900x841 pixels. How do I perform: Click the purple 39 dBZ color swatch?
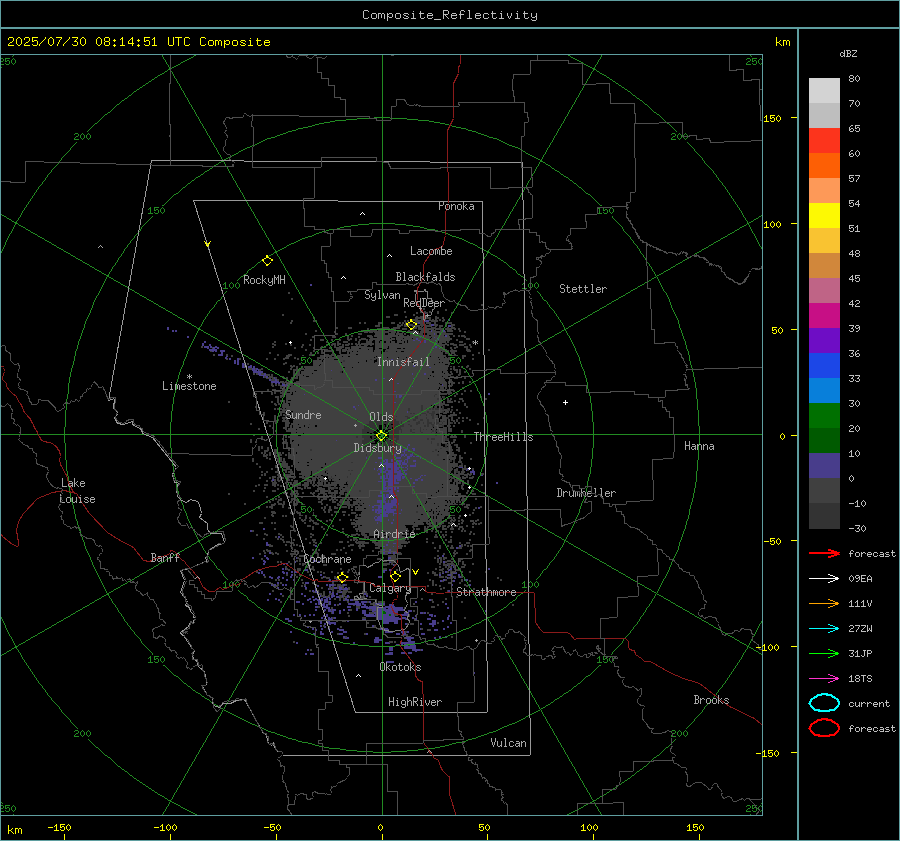(x=824, y=340)
